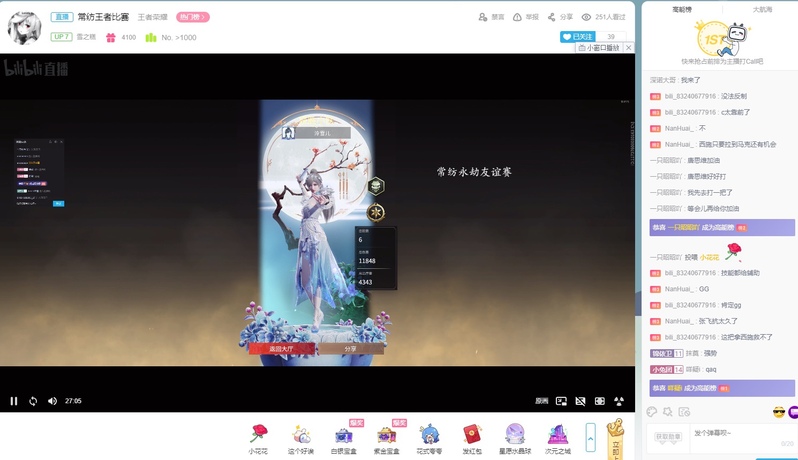Switch to web fullscreen icon
Image resolution: width=798 pixels, height=460 pixels.
coord(600,401)
